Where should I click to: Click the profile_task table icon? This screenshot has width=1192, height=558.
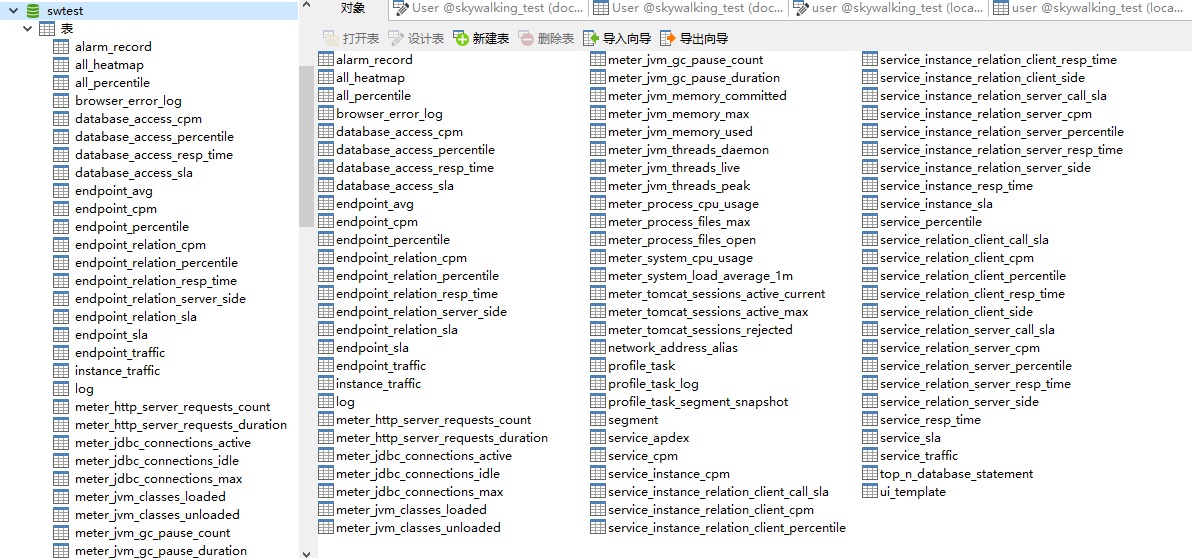(x=598, y=366)
